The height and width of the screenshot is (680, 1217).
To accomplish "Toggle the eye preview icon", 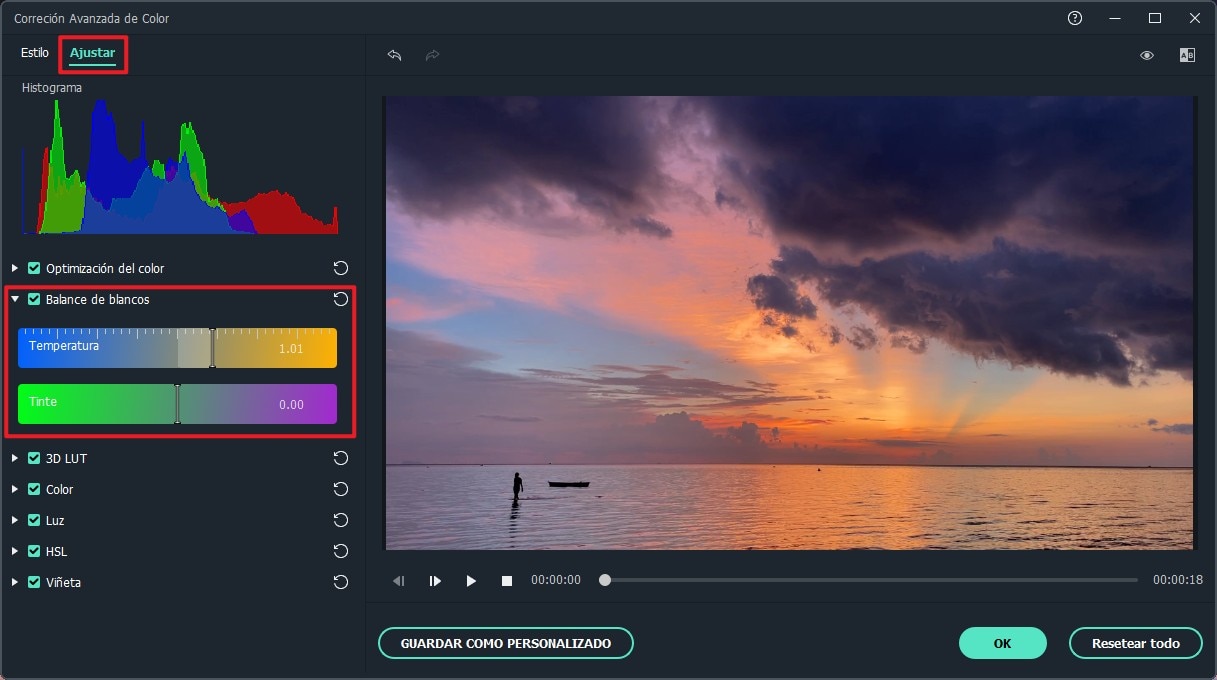I will click(x=1147, y=55).
